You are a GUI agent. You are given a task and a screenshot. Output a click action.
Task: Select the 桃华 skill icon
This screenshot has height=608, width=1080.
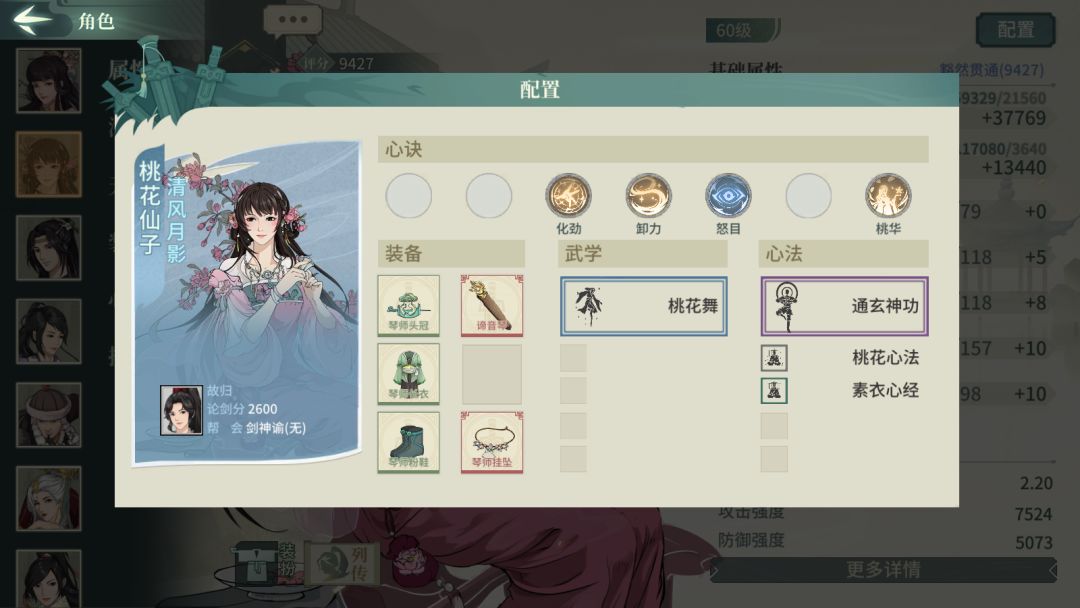[x=888, y=196]
